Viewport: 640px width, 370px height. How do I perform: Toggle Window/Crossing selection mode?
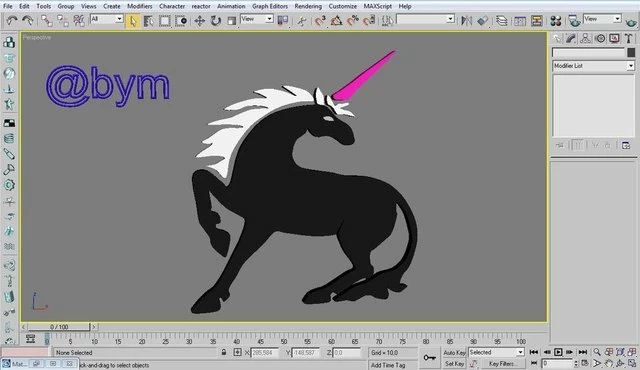pyautogui.click(x=181, y=21)
